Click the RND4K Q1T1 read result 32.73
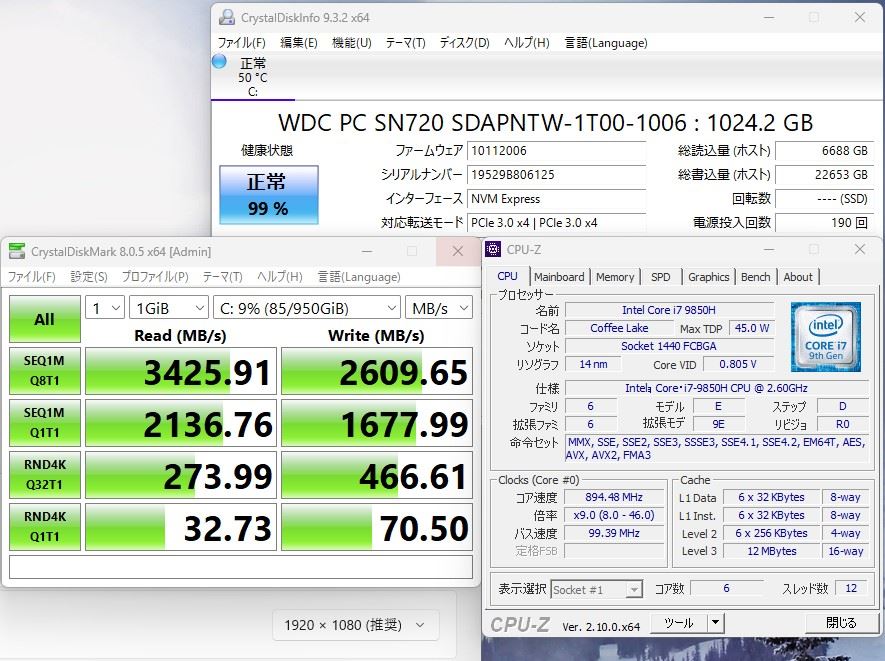This screenshot has width=885, height=661. pyautogui.click(x=181, y=527)
